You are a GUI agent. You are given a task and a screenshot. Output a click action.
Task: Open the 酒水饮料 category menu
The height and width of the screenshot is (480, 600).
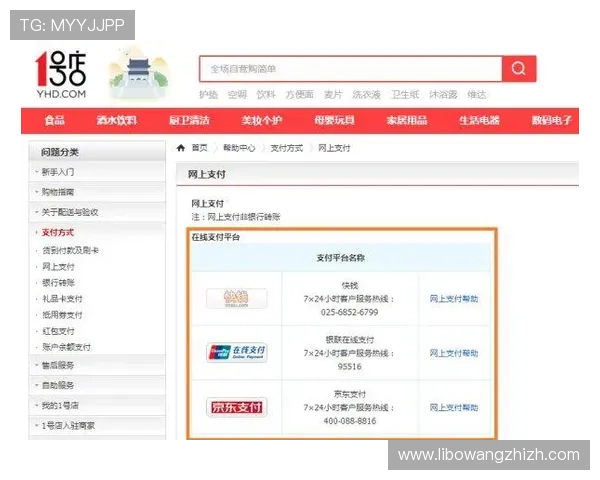click(117, 121)
